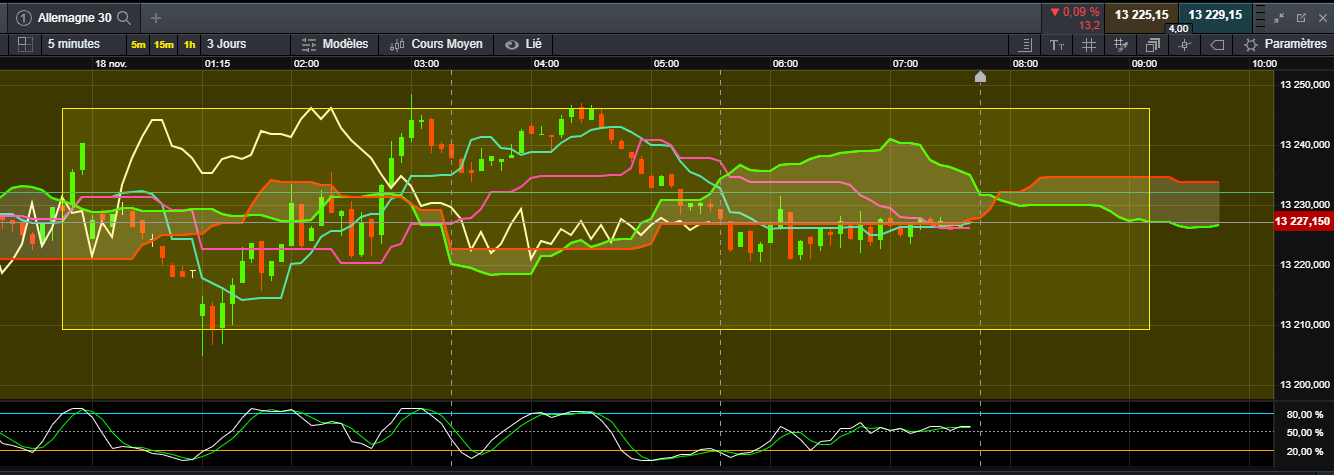Click the 80,00 % stochastic axis label
This screenshot has width=1334, height=475.
1306,414
